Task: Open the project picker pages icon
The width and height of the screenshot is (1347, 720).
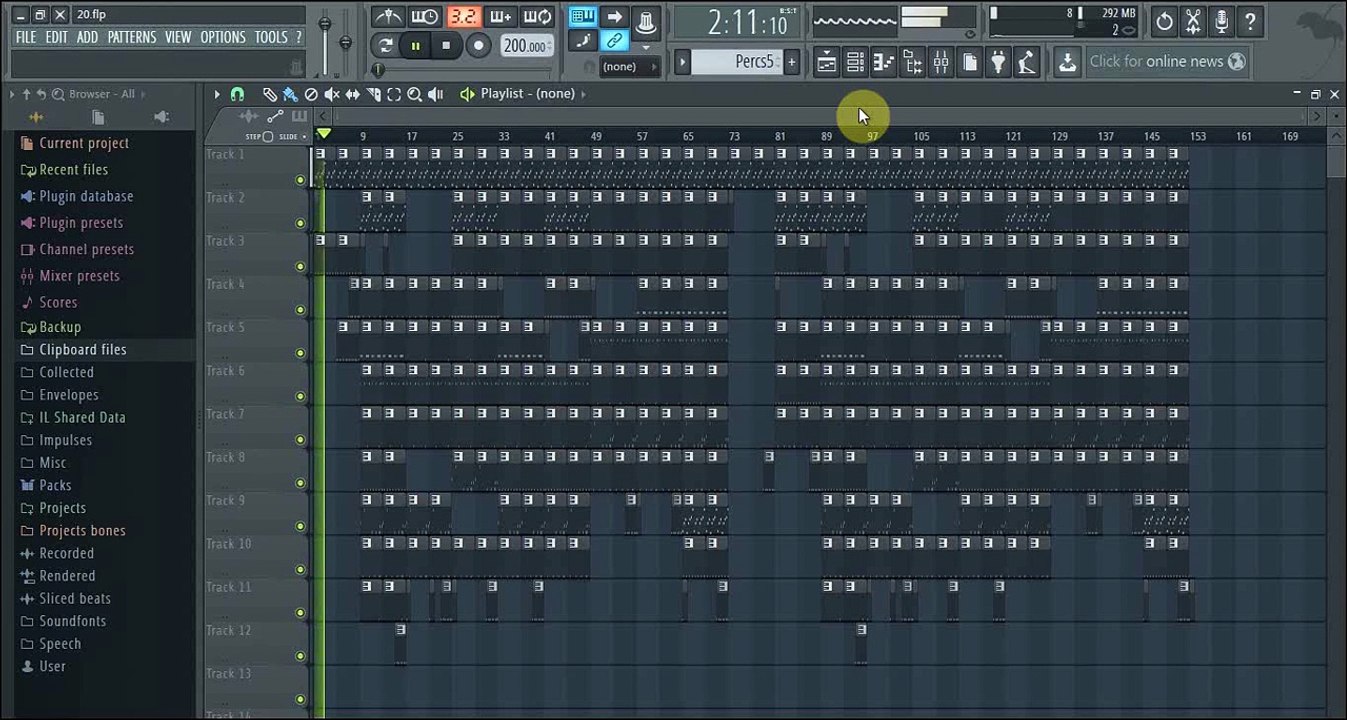Action: click(x=970, y=62)
